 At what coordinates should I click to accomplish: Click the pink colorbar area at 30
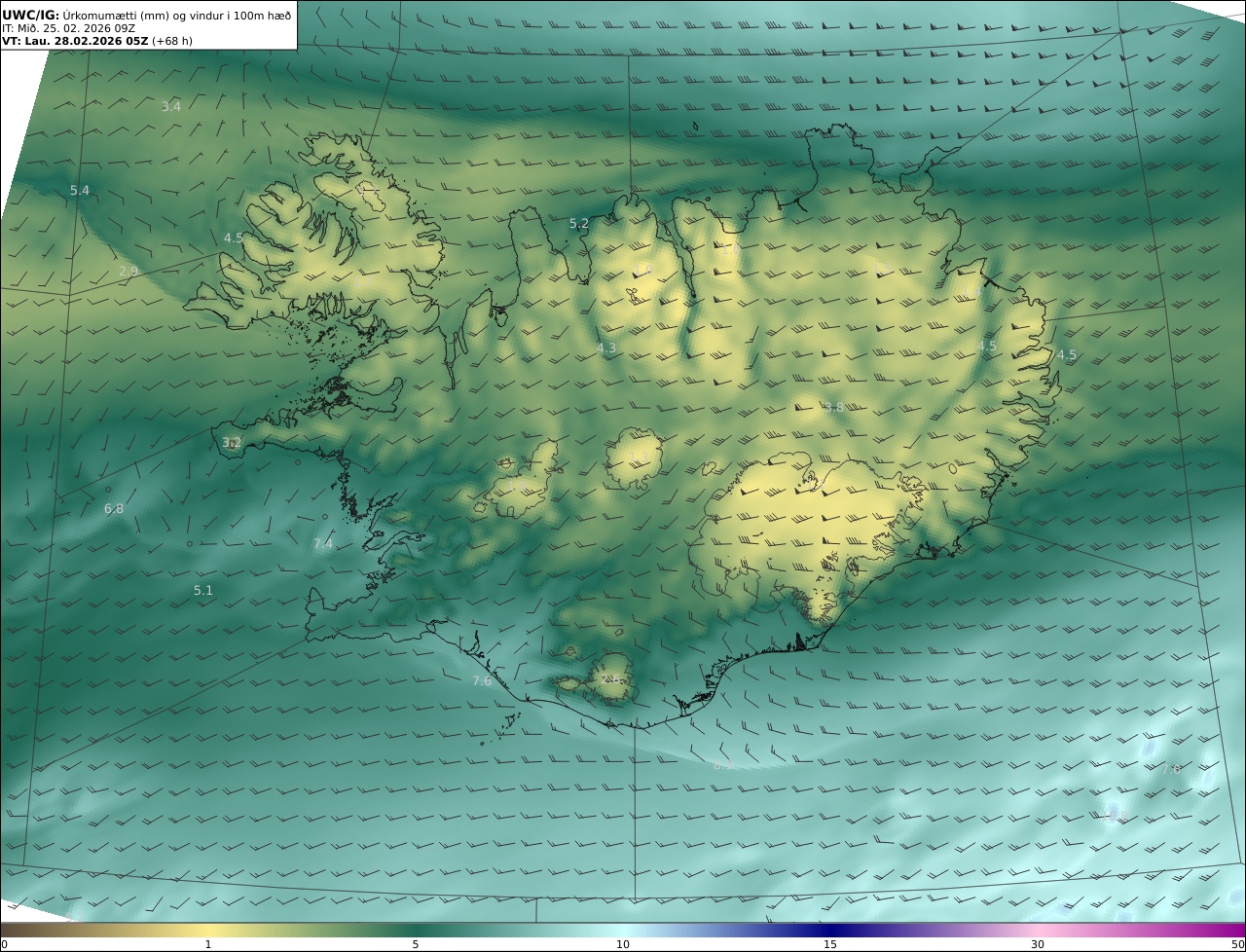[x=1038, y=931]
